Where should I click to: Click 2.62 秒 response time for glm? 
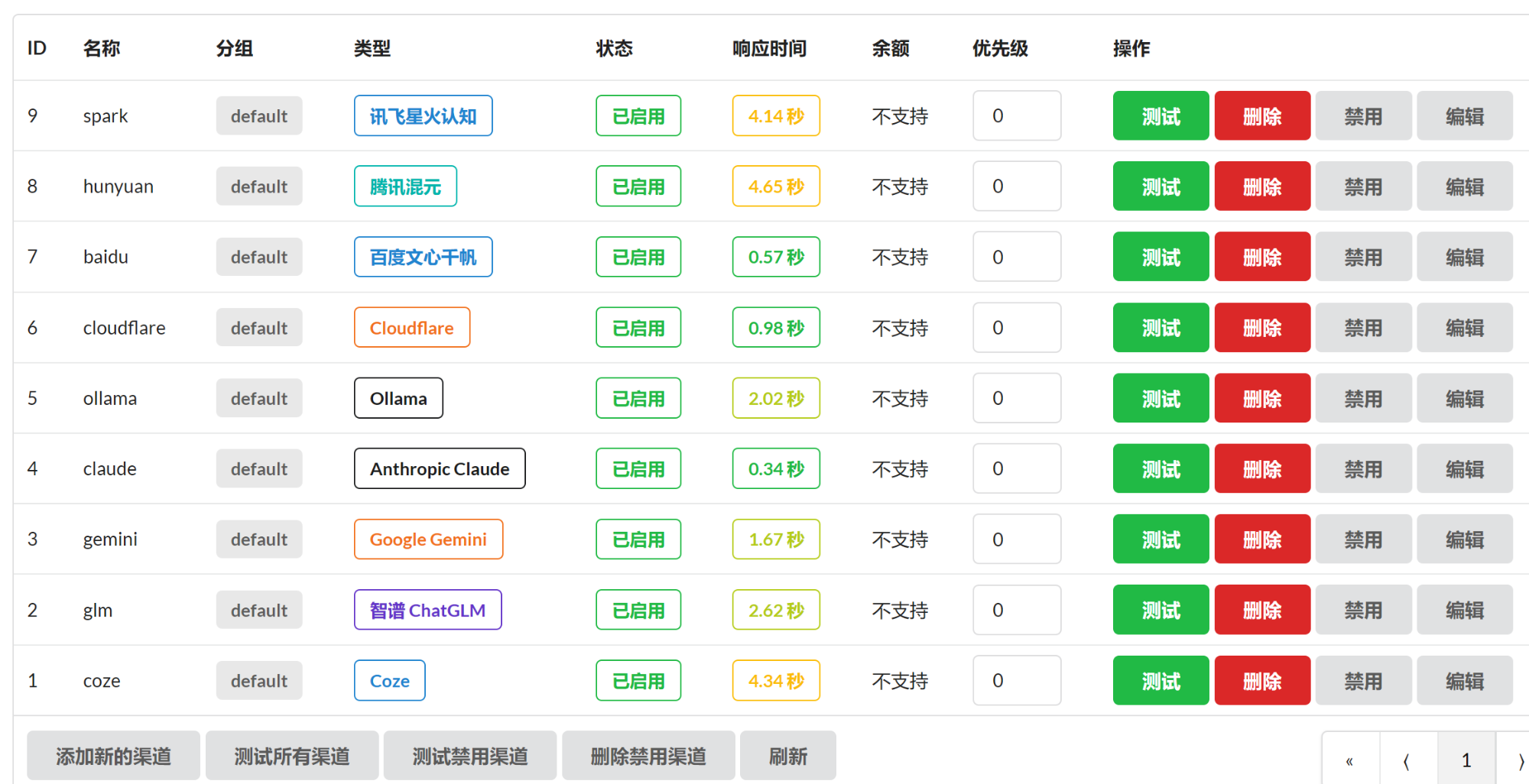pyautogui.click(x=776, y=610)
